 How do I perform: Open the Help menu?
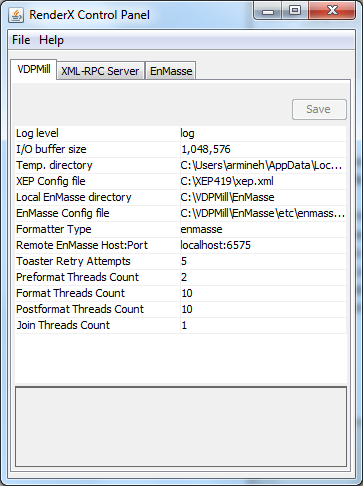click(51, 40)
